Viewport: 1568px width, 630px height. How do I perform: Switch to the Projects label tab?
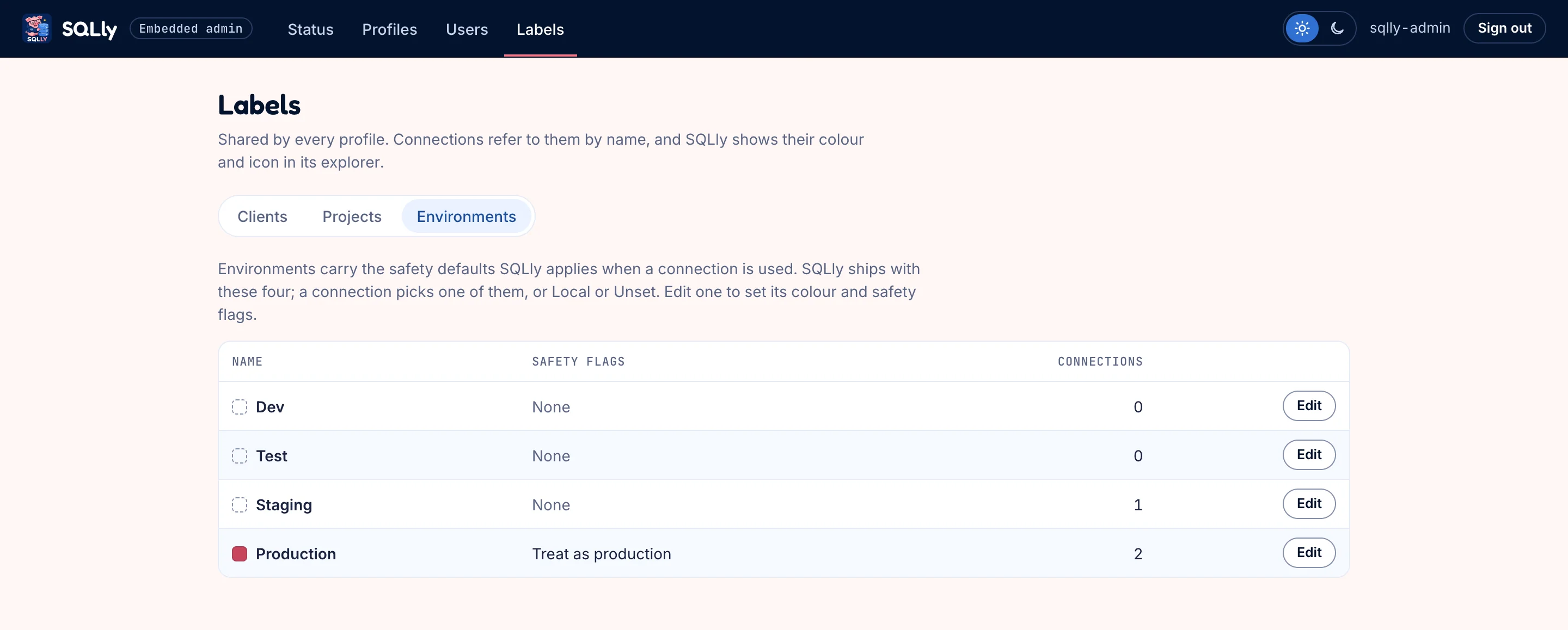352,217
